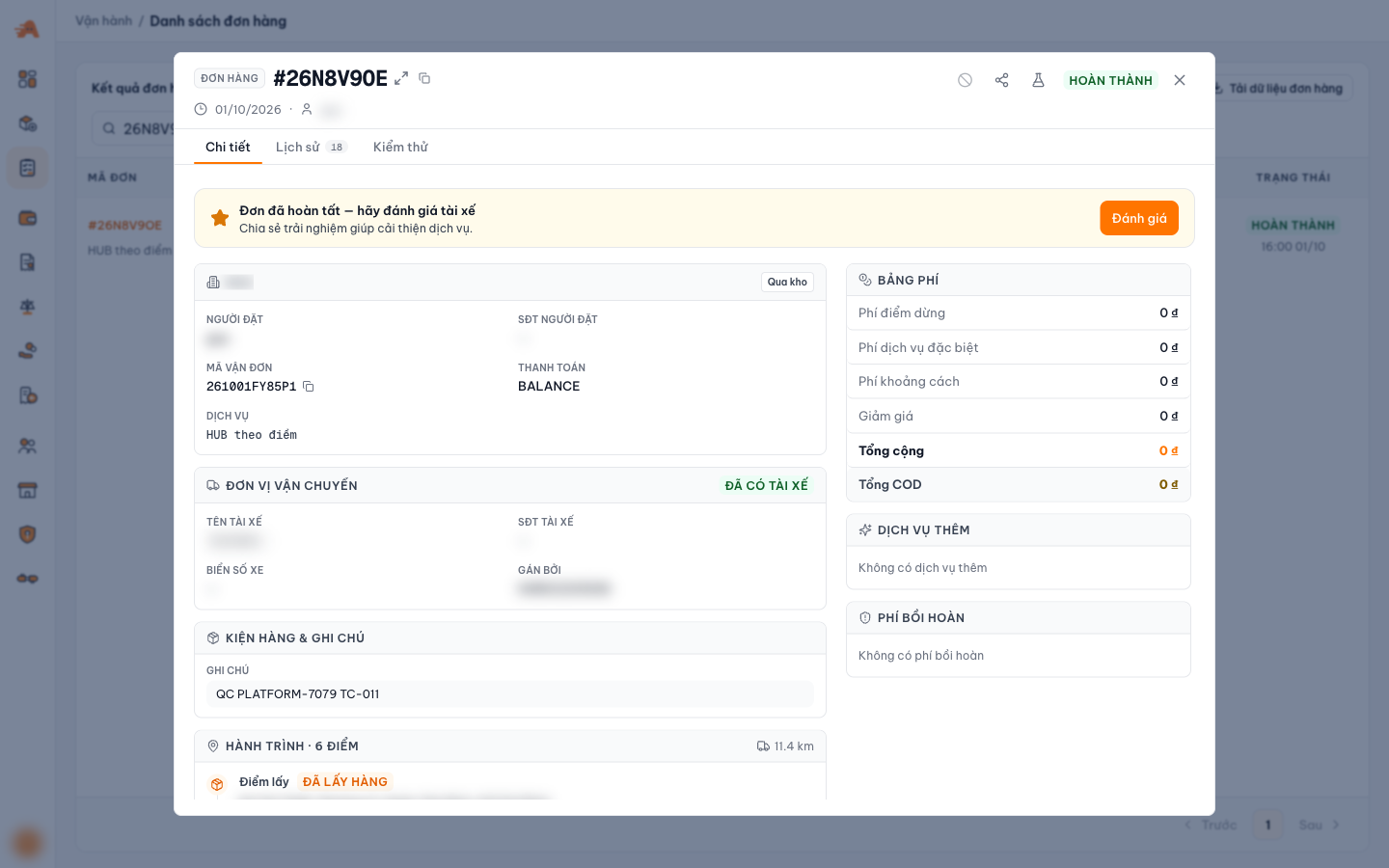This screenshot has width=1389, height=868.
Task: Click the Qua kho badge
Action: [x=787, y=282]
